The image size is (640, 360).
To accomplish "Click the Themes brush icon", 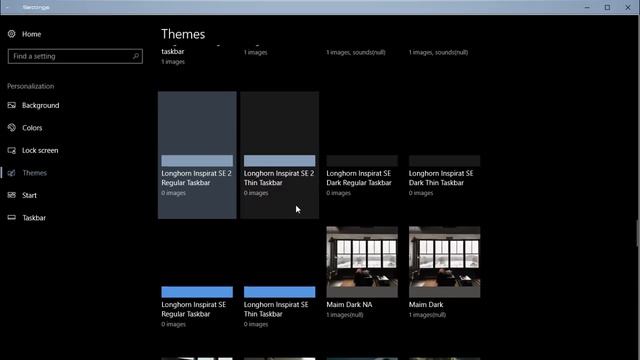I will pos(11,173).
